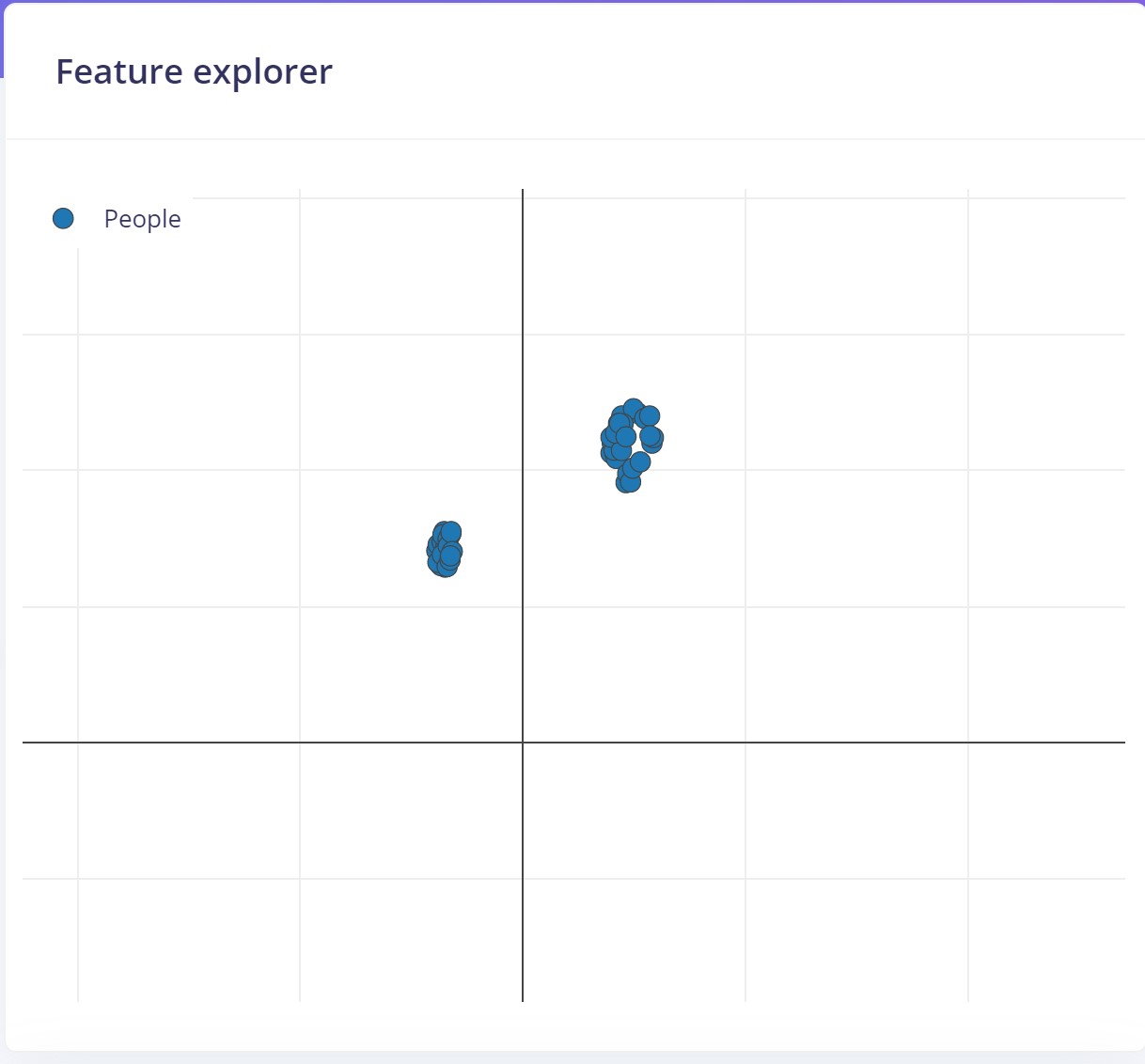The height and width of the screenshot is (1064, 1145).
Task: Click the point just above upper cluster's bottom
Action: tap(640, 462)
